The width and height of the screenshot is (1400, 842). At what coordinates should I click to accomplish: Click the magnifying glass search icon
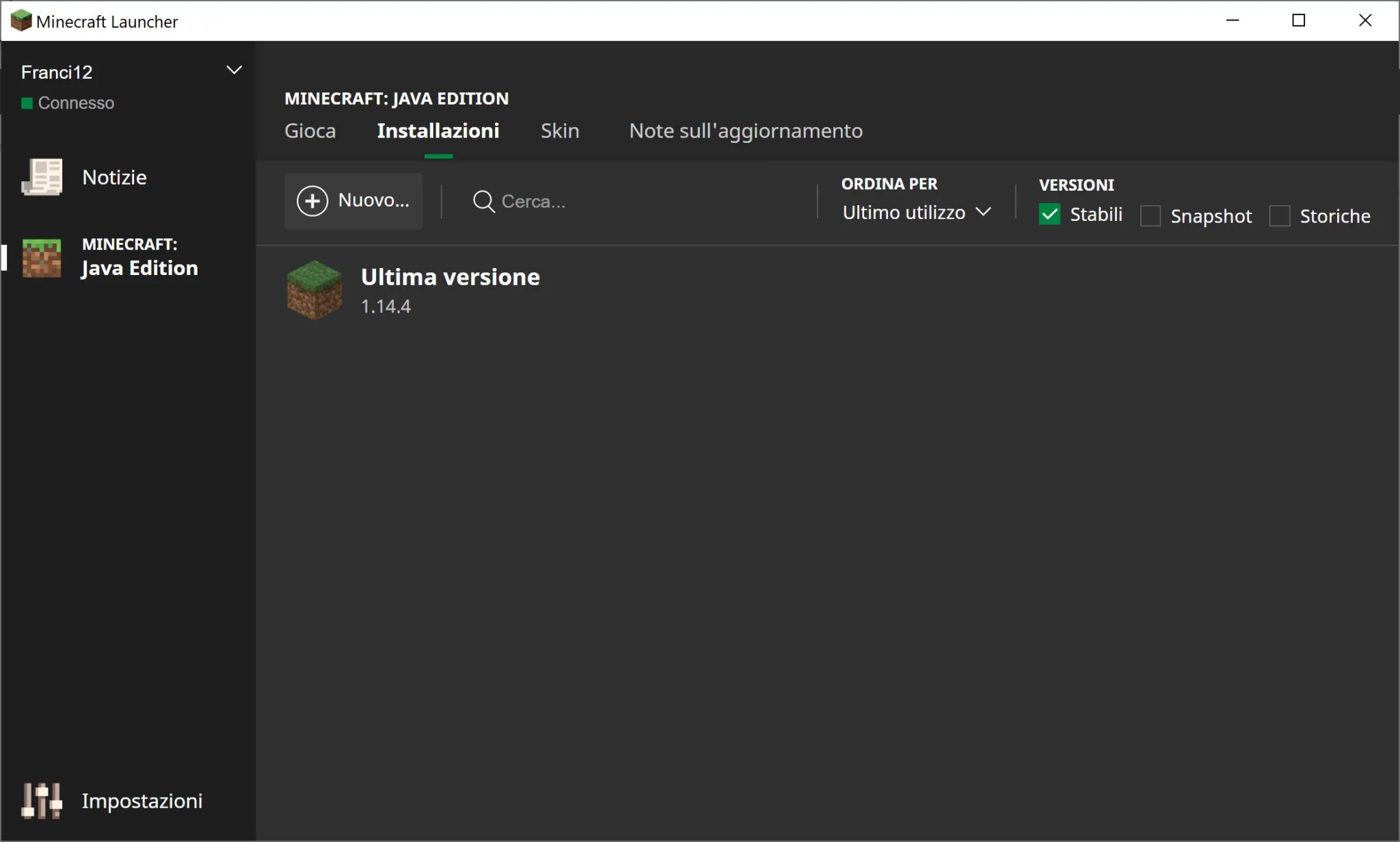[x=483, y=202]
